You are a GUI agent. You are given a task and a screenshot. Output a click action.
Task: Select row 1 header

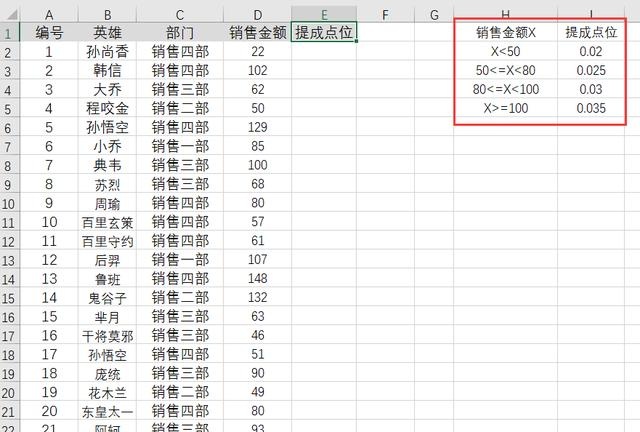pos(9,33)
